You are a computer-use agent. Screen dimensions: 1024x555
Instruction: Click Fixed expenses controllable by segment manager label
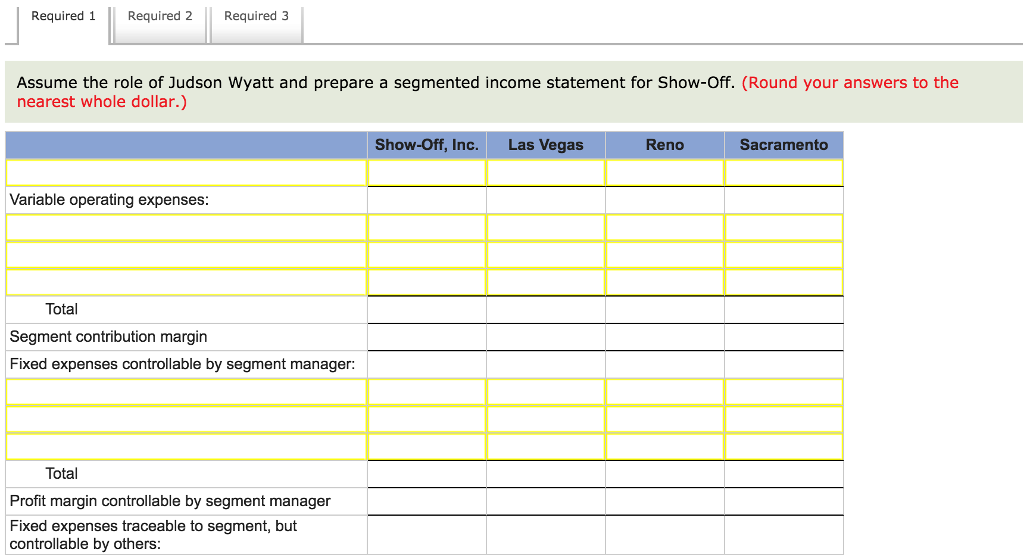182,364
